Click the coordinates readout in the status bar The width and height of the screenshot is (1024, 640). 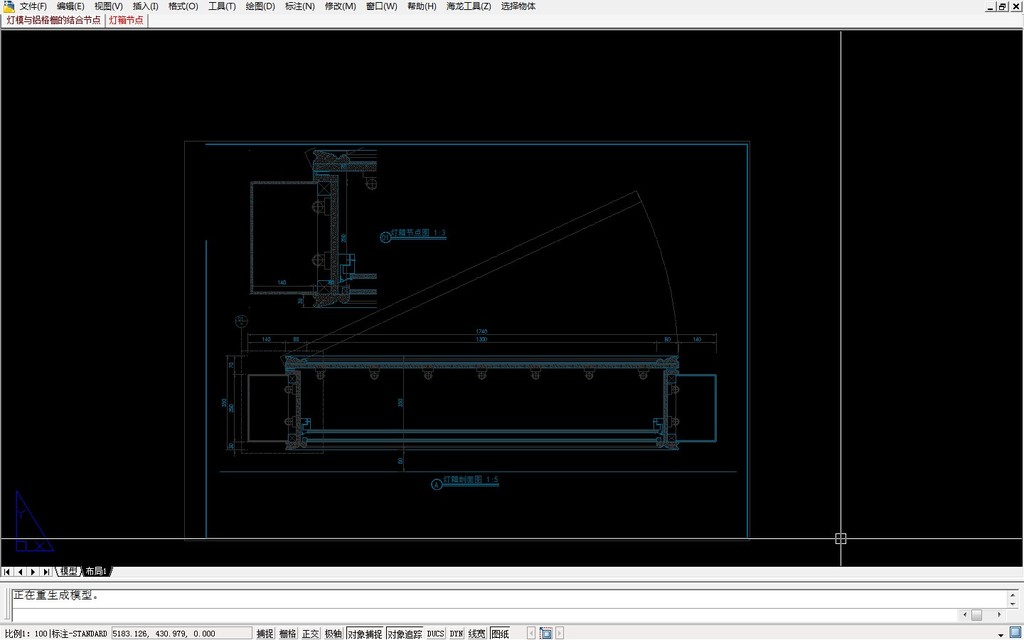click(182, 633)
